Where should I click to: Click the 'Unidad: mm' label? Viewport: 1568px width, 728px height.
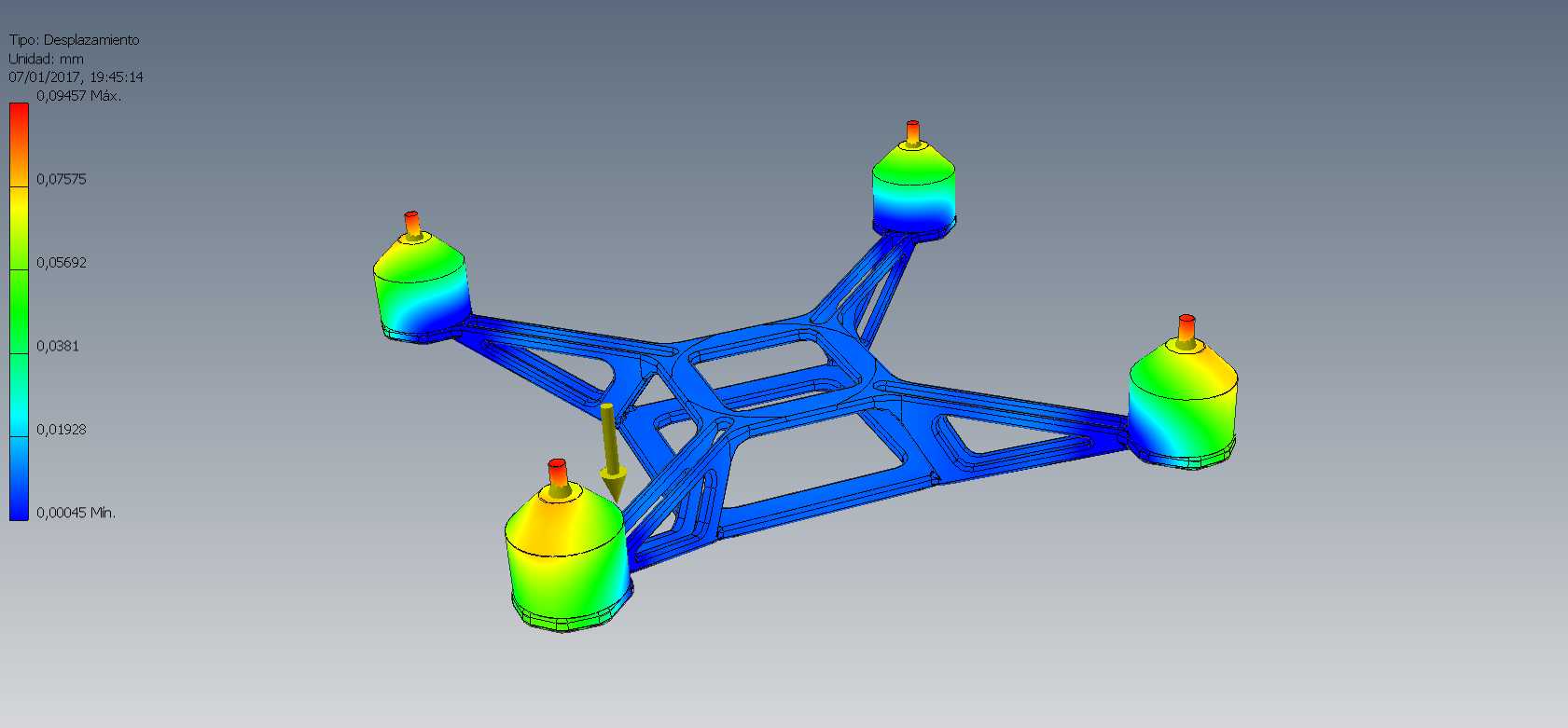pos(46,59)
